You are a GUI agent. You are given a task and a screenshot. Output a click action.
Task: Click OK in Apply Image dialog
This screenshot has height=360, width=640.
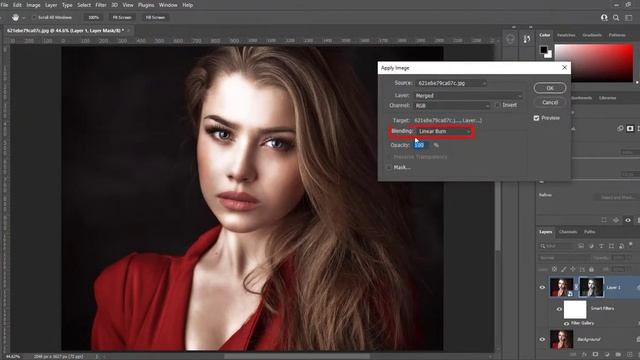pyautogui.click(x=550, y=88)
